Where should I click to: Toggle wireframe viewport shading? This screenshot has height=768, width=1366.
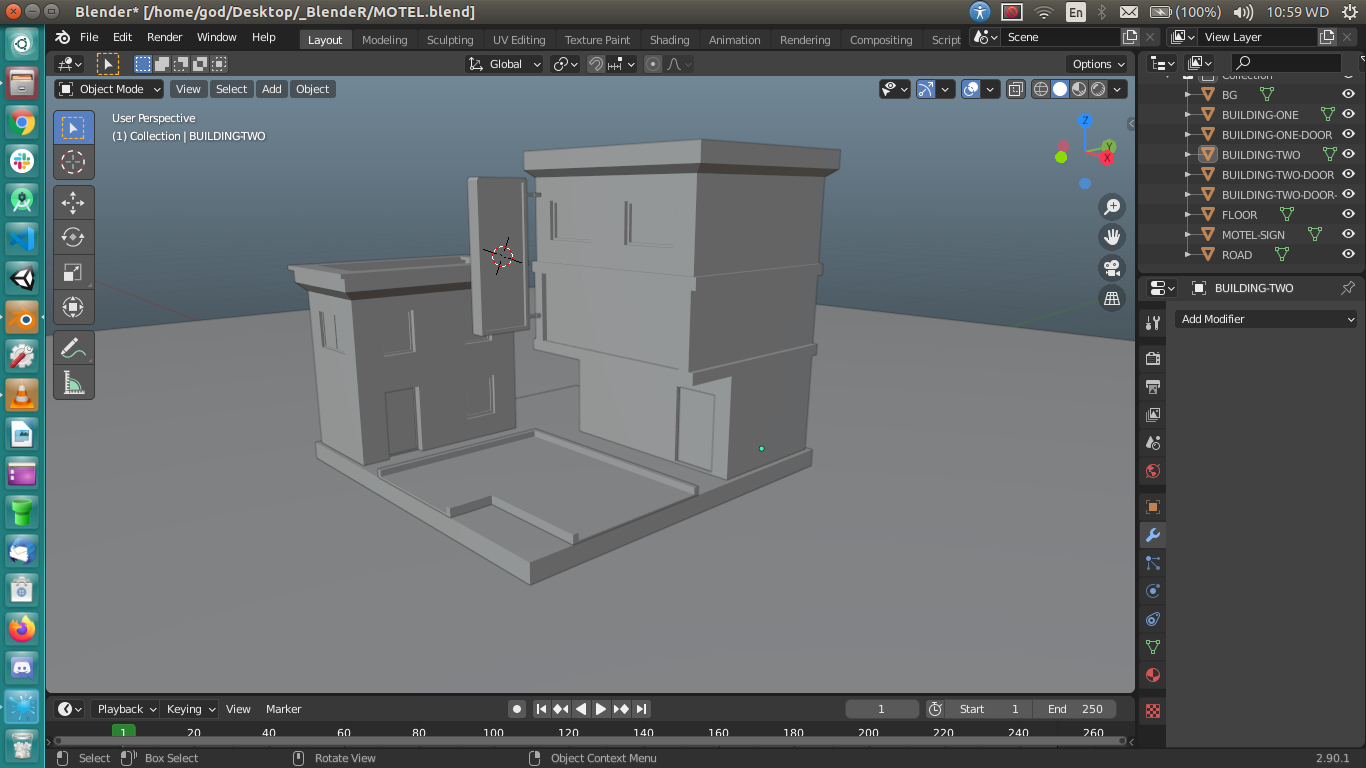click(1039, 89)
